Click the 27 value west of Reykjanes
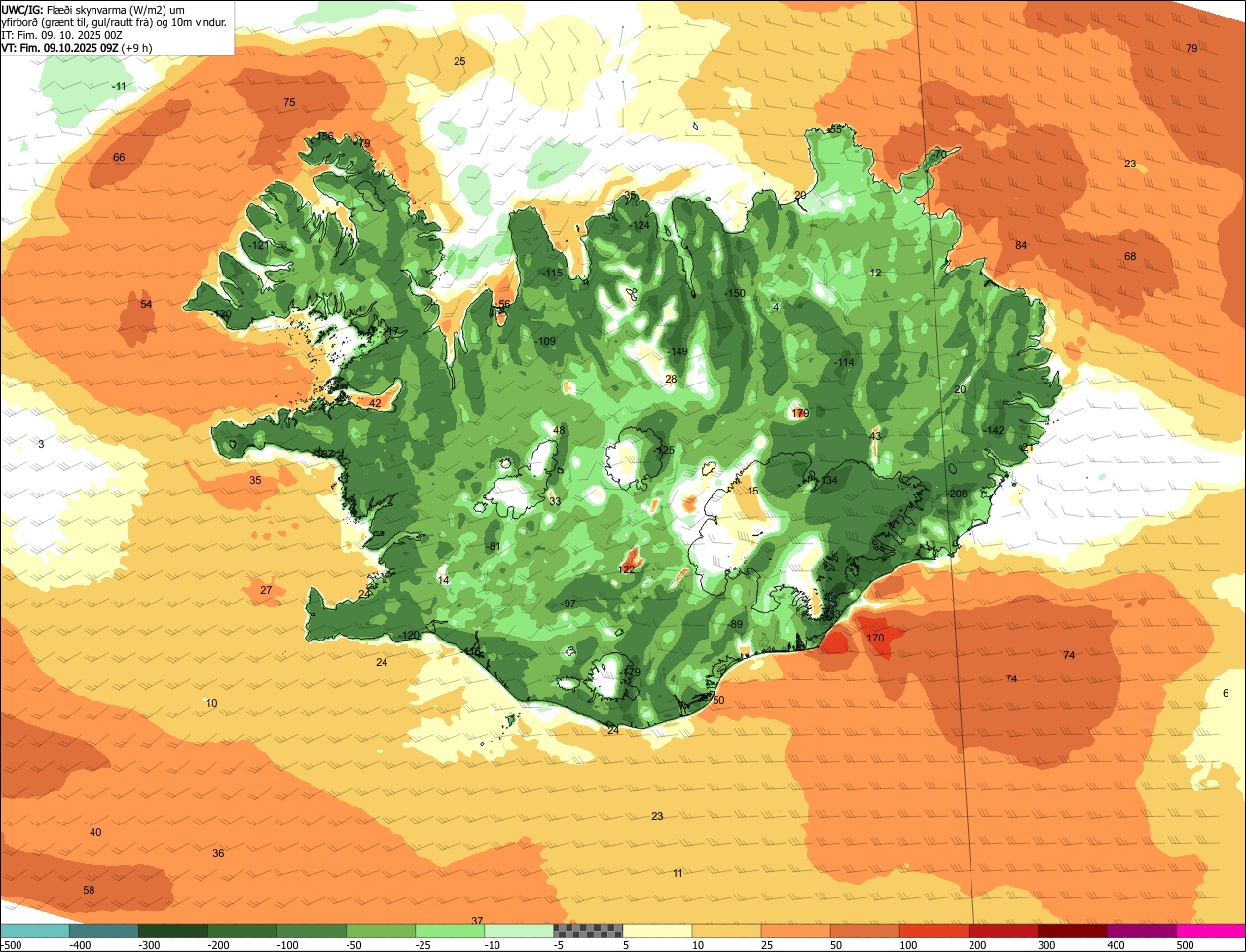 click(x=266, y=591)
